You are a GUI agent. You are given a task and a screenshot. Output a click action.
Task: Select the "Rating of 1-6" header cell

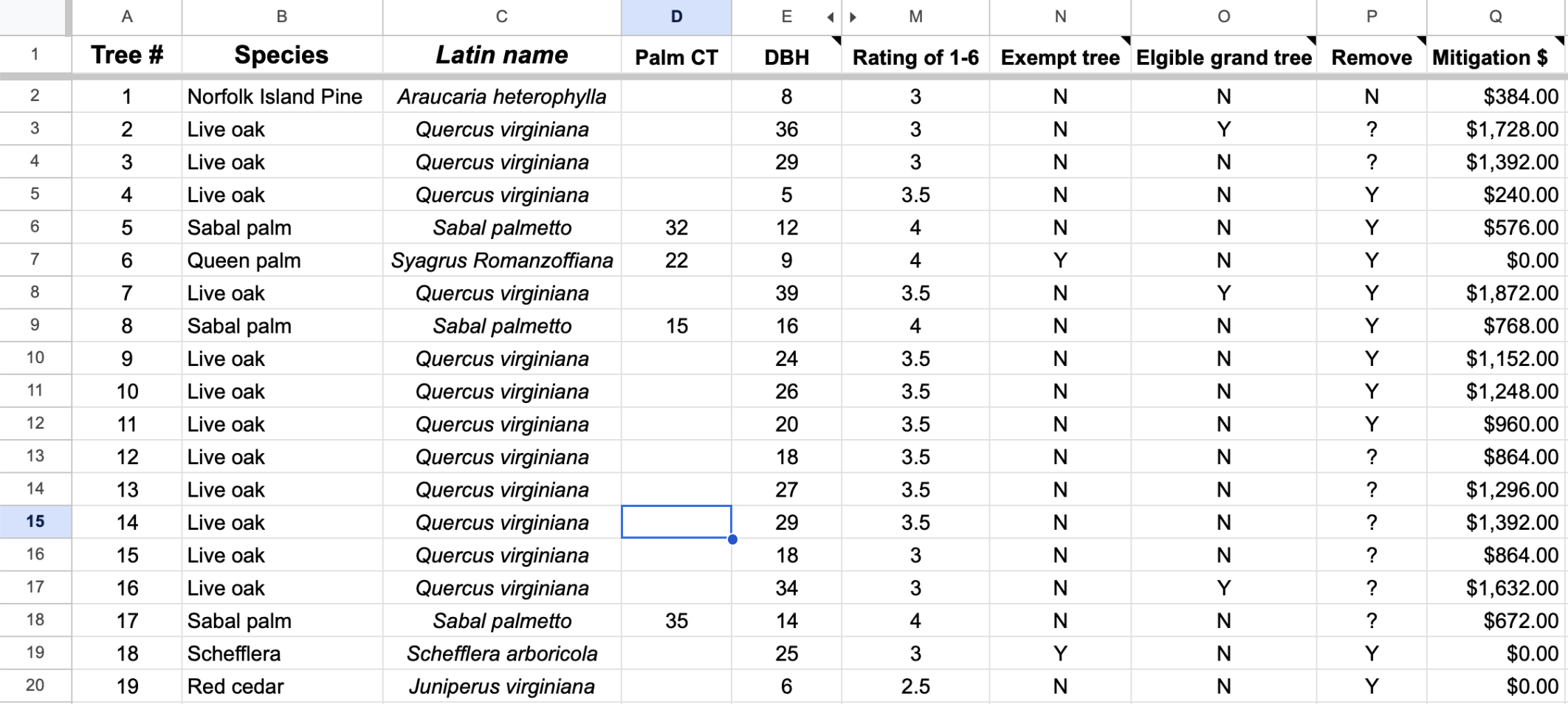click(x=915, y=58)
